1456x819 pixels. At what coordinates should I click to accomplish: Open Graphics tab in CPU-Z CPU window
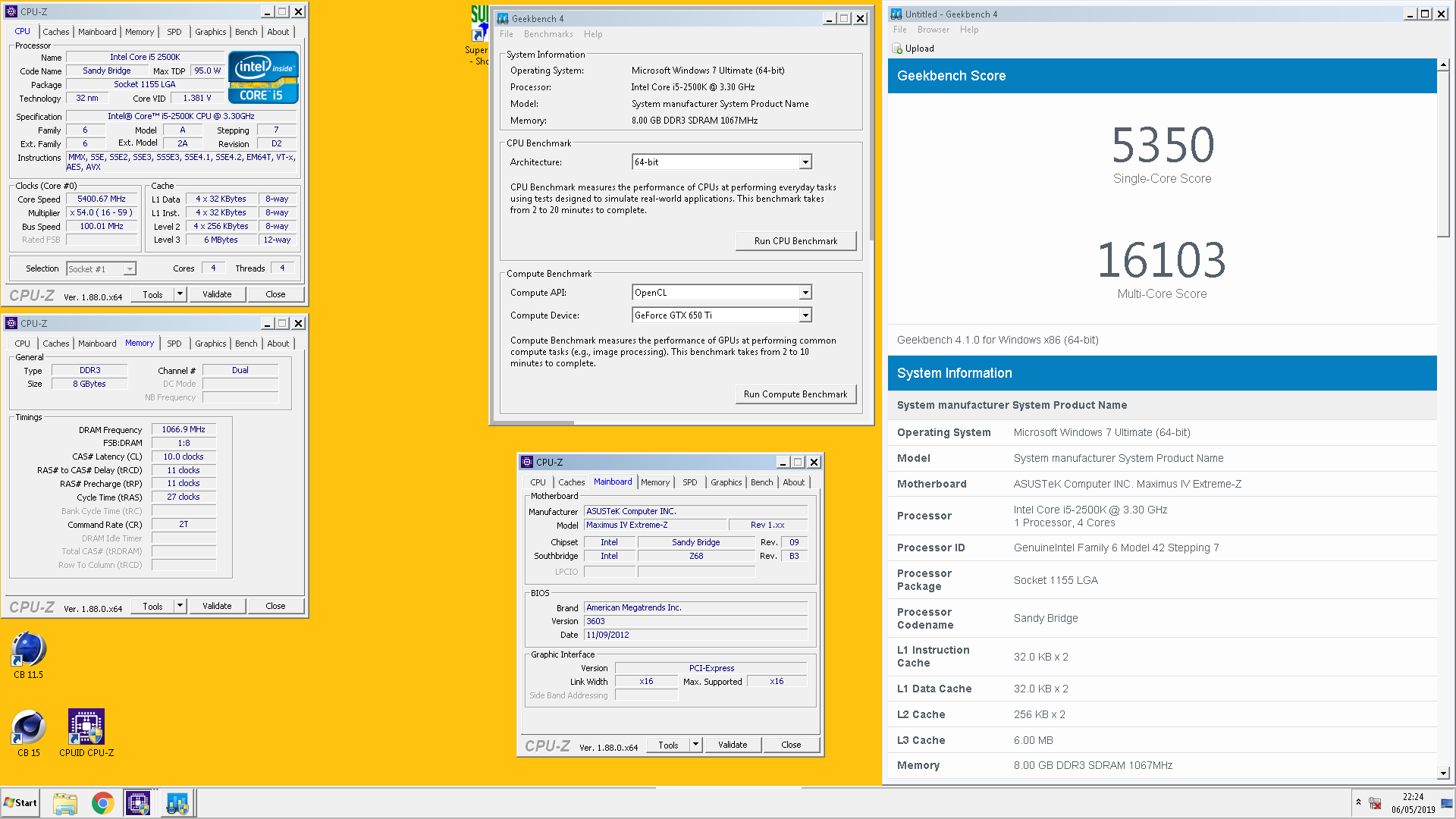[210, 32]
